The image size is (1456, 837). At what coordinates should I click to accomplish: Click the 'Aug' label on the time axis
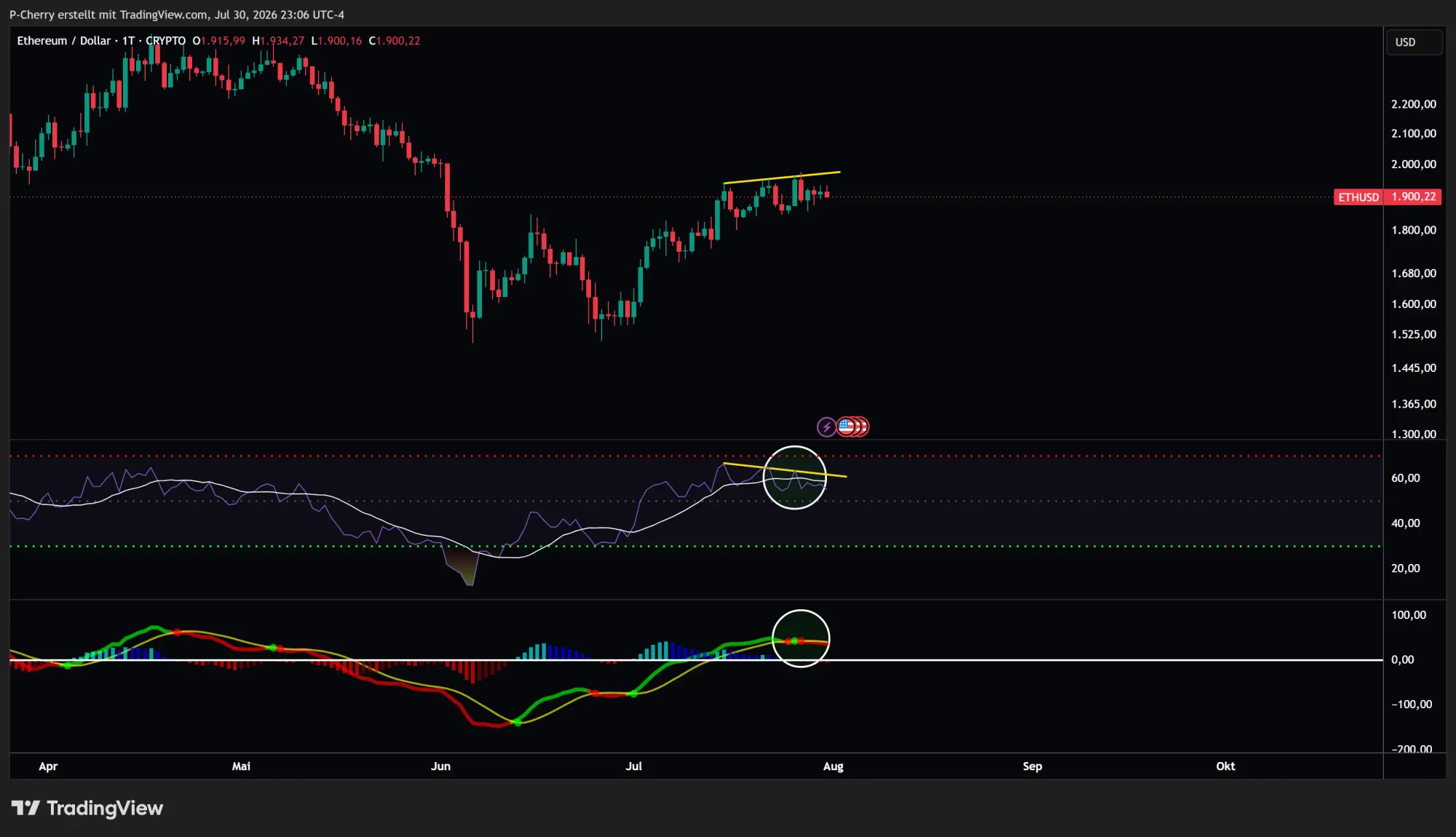[834, 766]
